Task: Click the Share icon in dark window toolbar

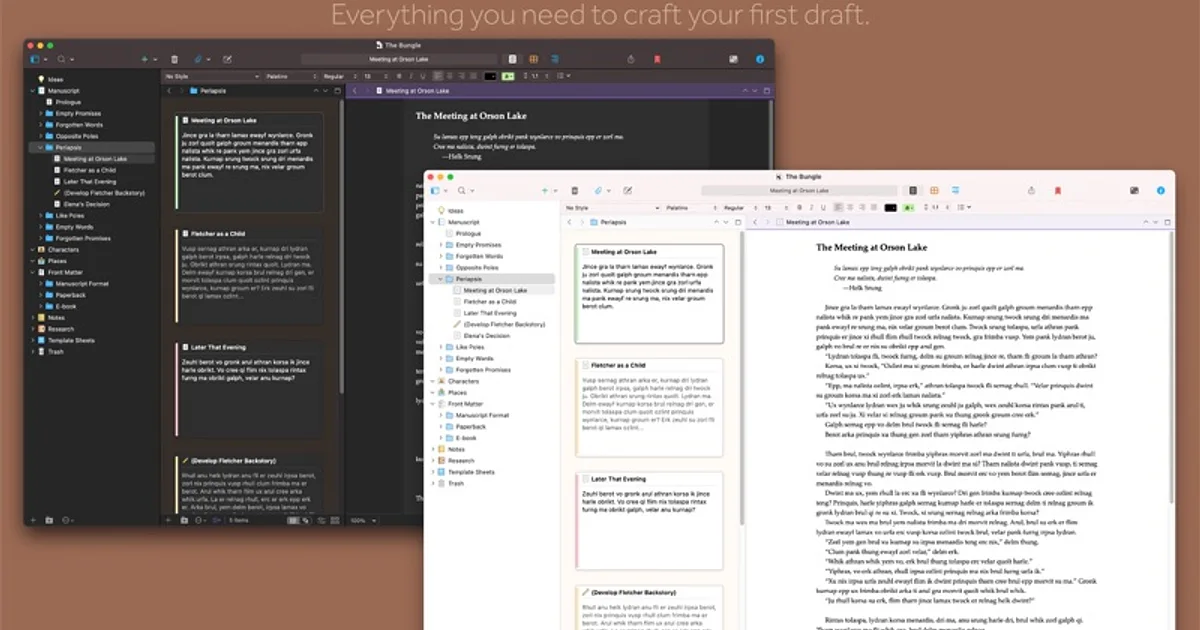Action: [x=631, y=60]
